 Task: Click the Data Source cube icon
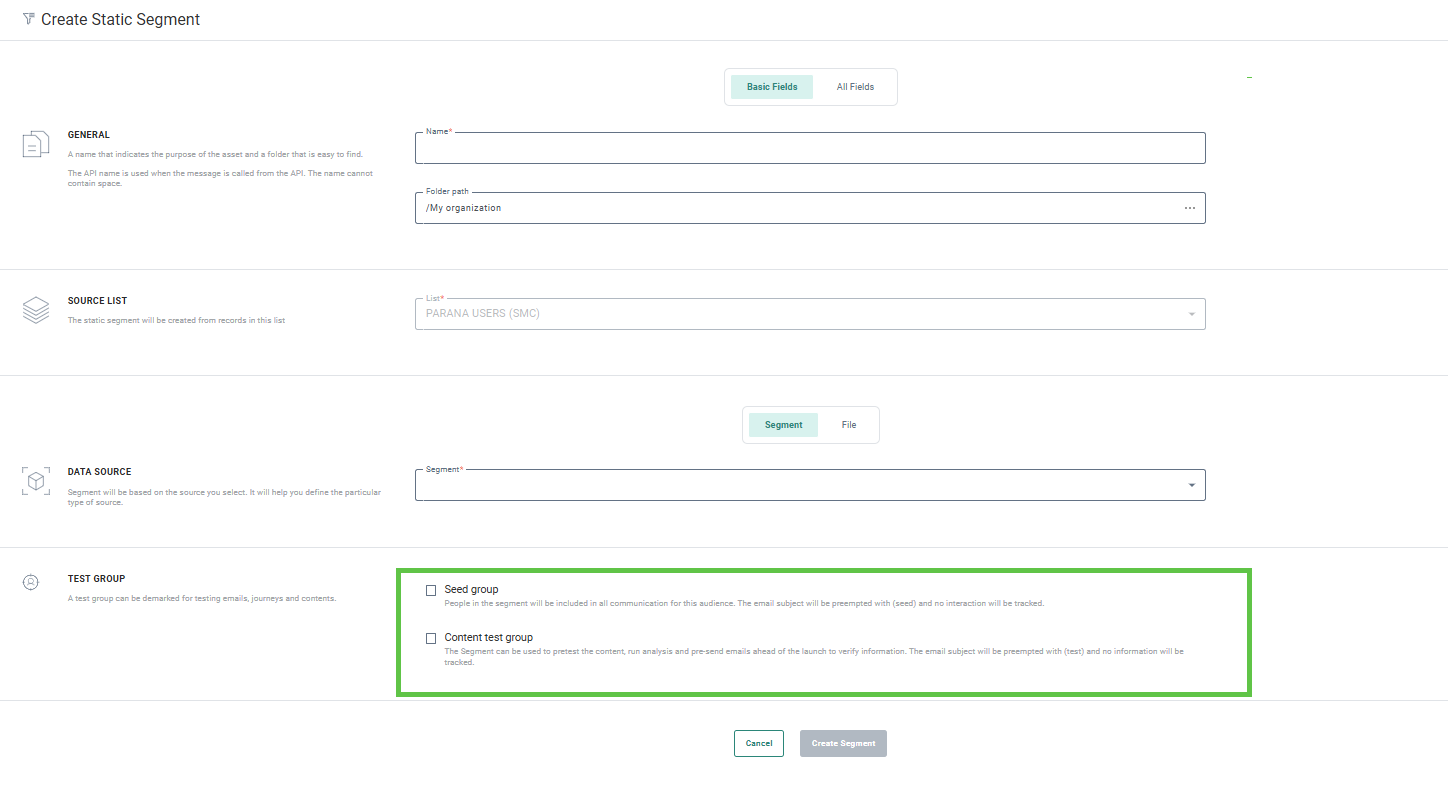tap(35, 481)
